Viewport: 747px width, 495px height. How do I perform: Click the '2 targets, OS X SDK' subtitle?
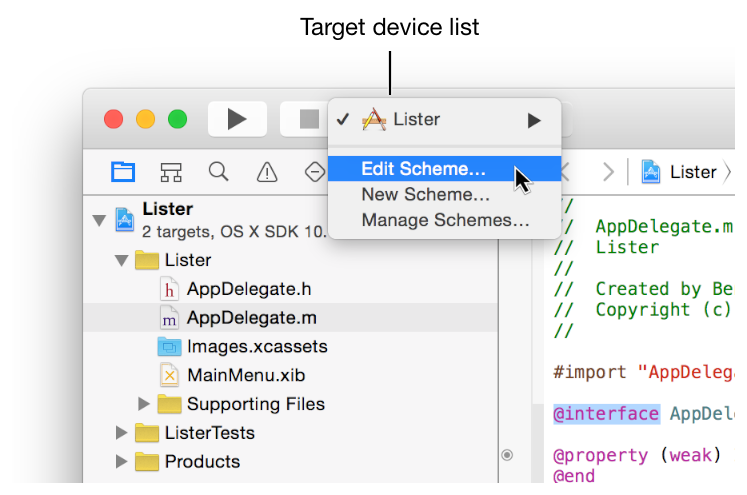(x=234, y=232)
